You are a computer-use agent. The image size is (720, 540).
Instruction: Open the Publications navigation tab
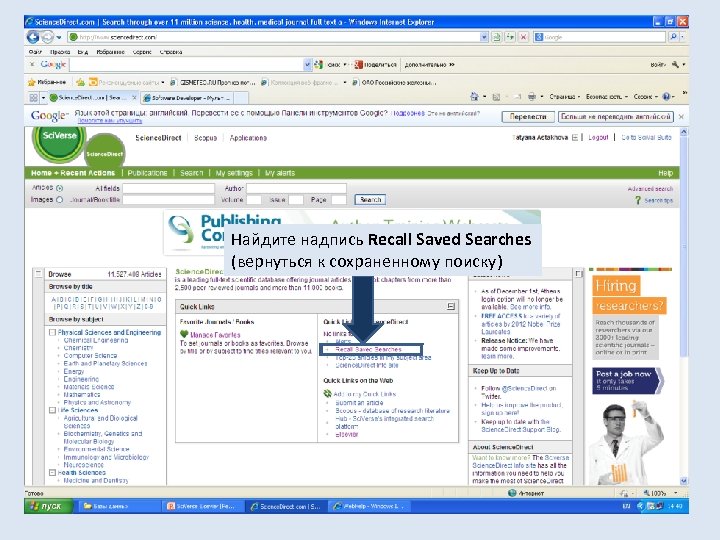pos(147,173)
